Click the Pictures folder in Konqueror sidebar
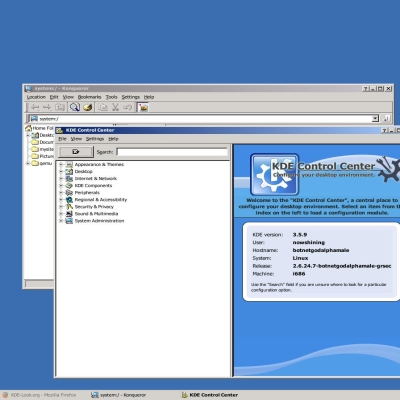The image size is (400, 400). pyautogui.click(x=35, y=156)
